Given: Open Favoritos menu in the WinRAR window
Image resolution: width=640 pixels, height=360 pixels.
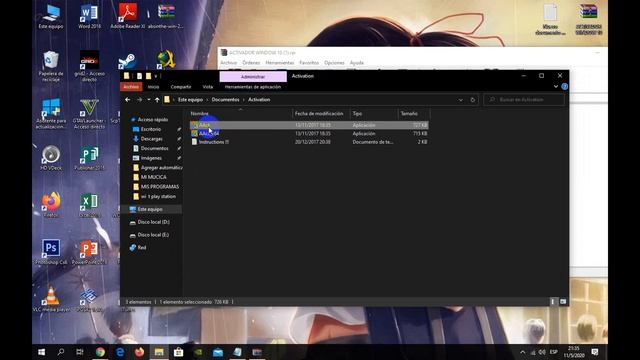Looking at the screenshot, I should coord(309,63).
